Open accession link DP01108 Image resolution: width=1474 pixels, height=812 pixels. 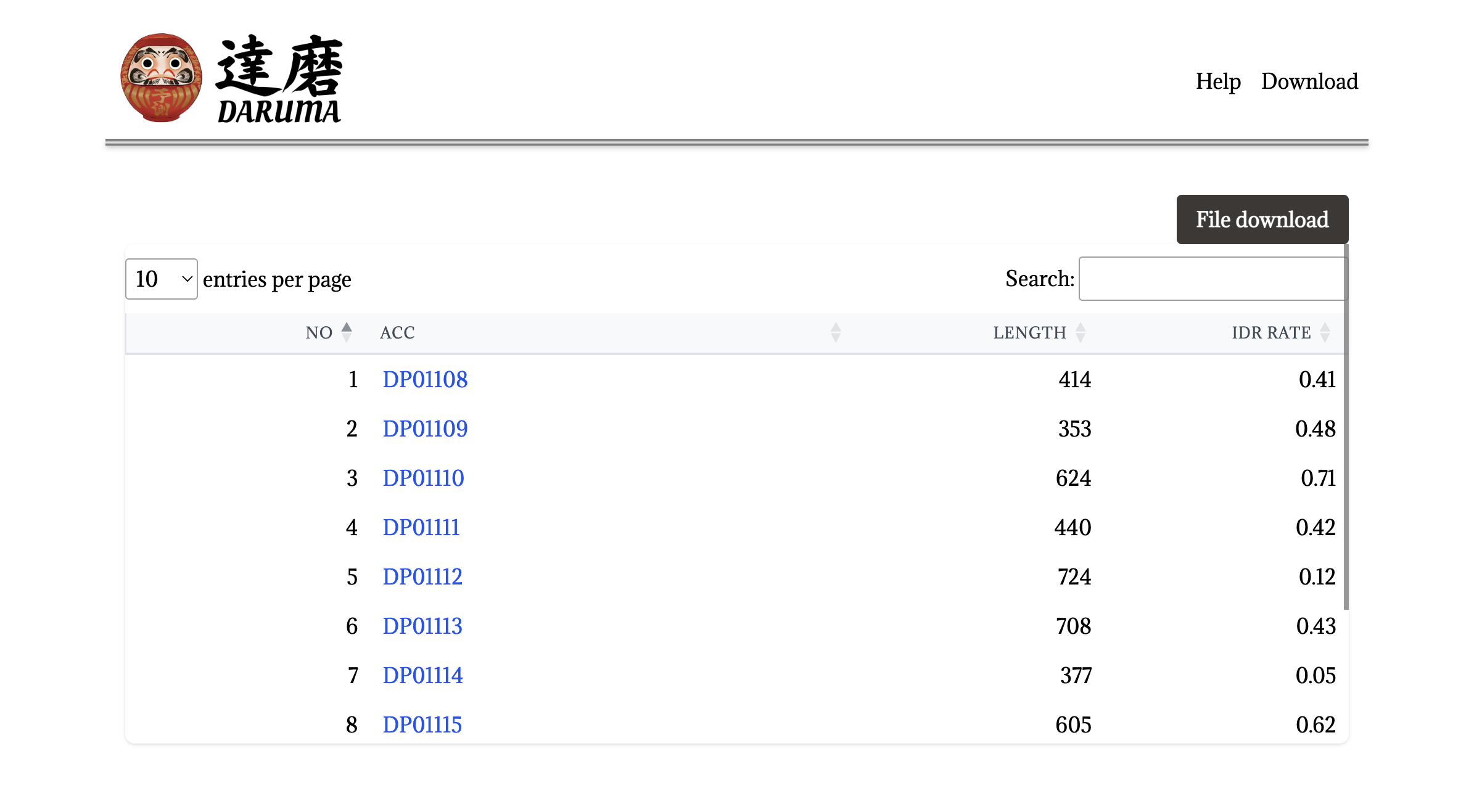coord(425,379)
